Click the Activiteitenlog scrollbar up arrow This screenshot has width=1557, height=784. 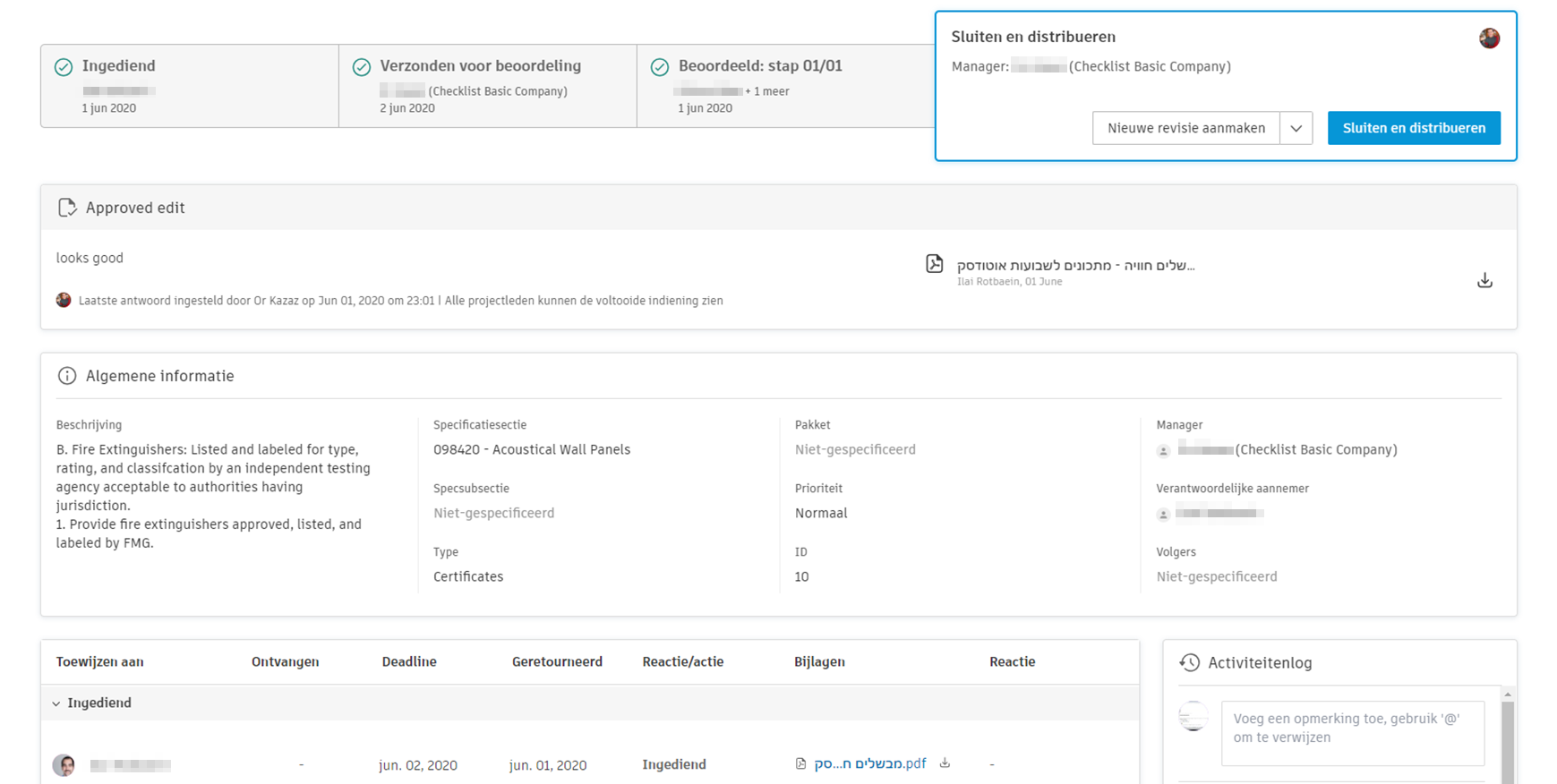pos(1508,695)
